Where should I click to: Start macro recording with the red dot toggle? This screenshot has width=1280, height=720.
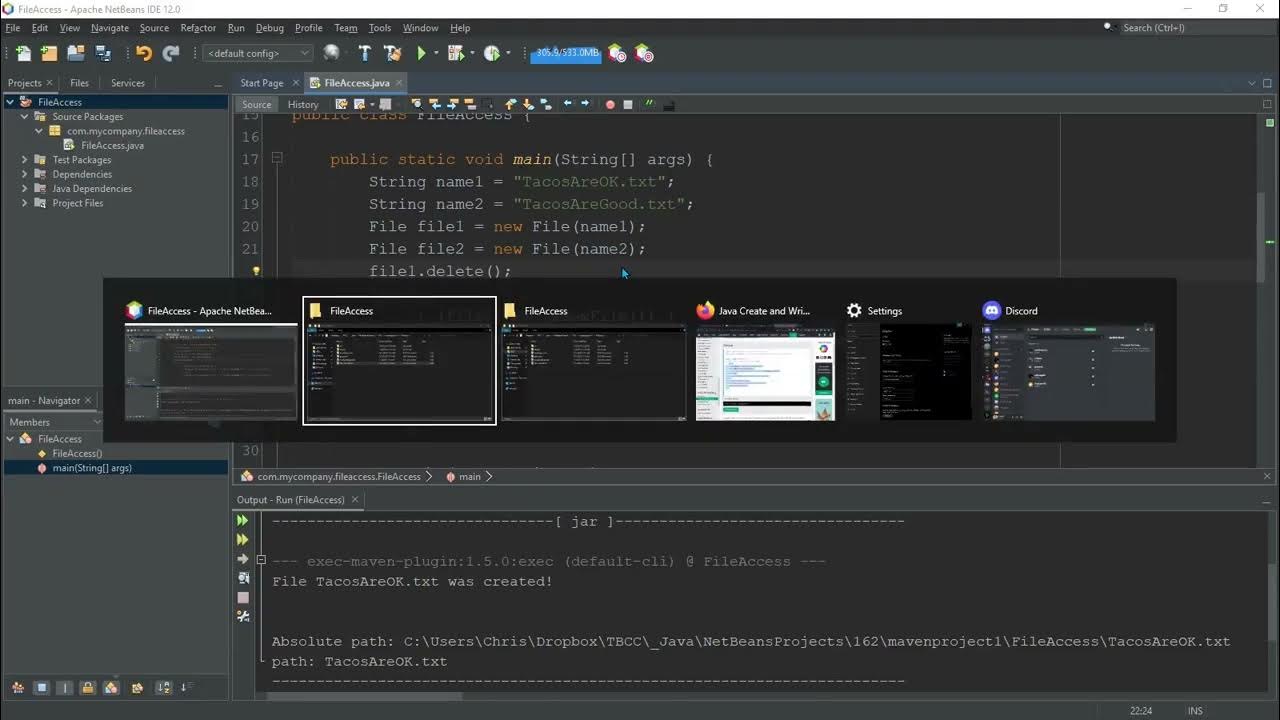[x=610, y=104]
